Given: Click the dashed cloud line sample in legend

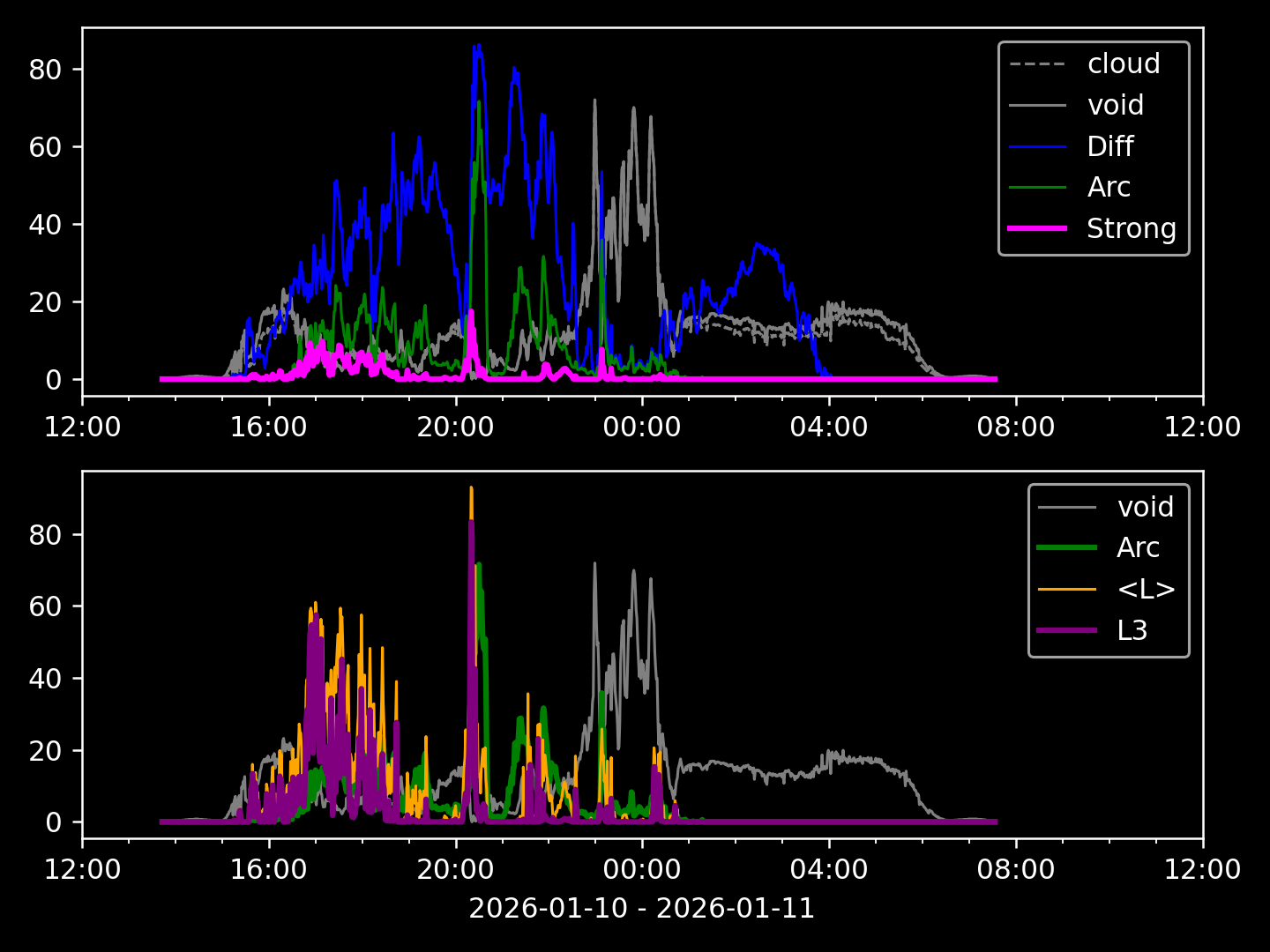Looking at the screenshot, I should click(1037, 64).
